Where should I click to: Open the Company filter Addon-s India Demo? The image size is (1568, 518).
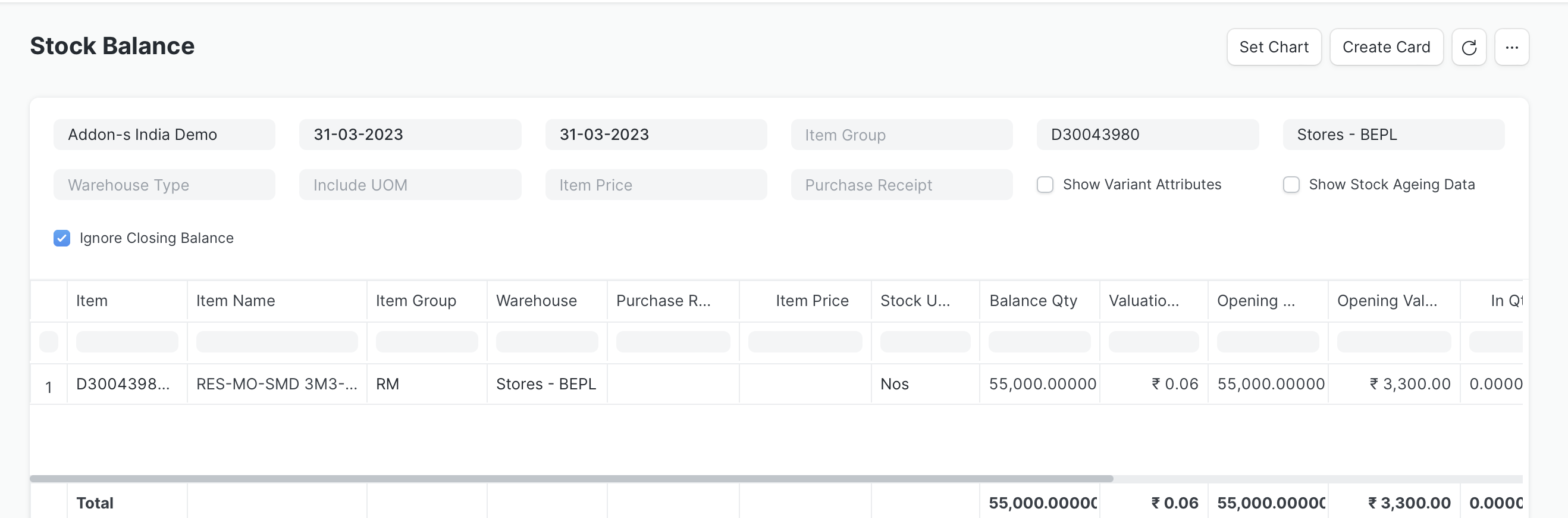click(x=164, y=134)
